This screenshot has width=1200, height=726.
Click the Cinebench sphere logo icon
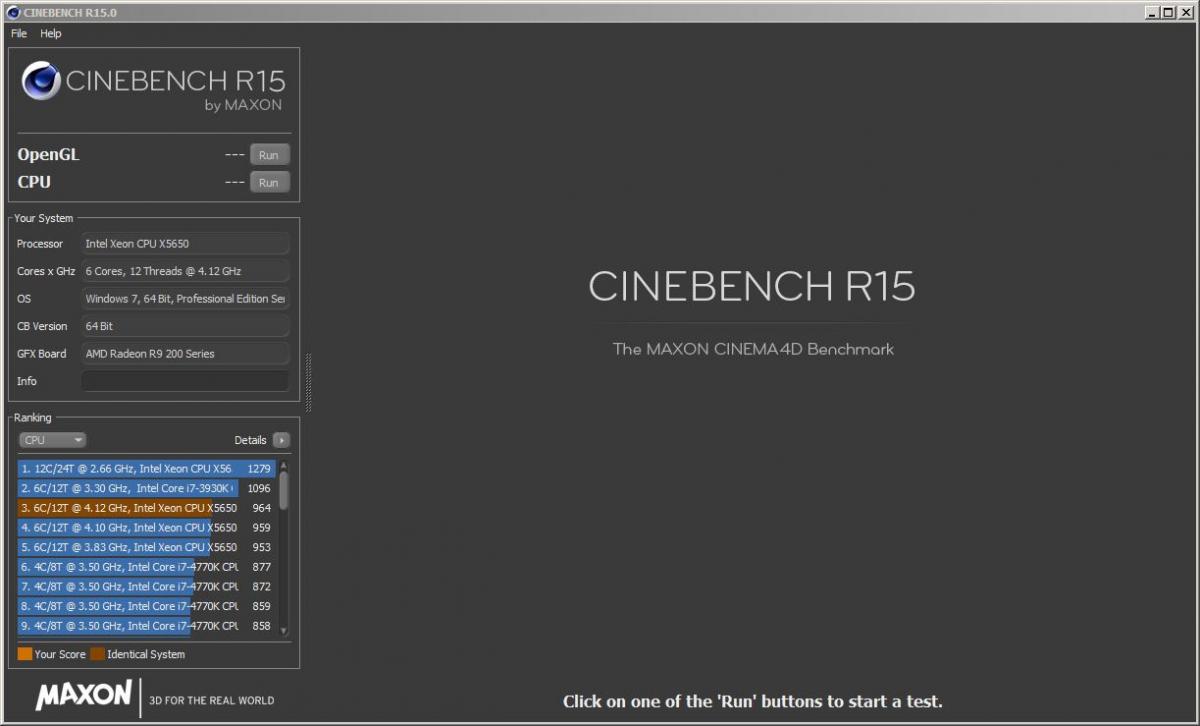pos(42,80)
